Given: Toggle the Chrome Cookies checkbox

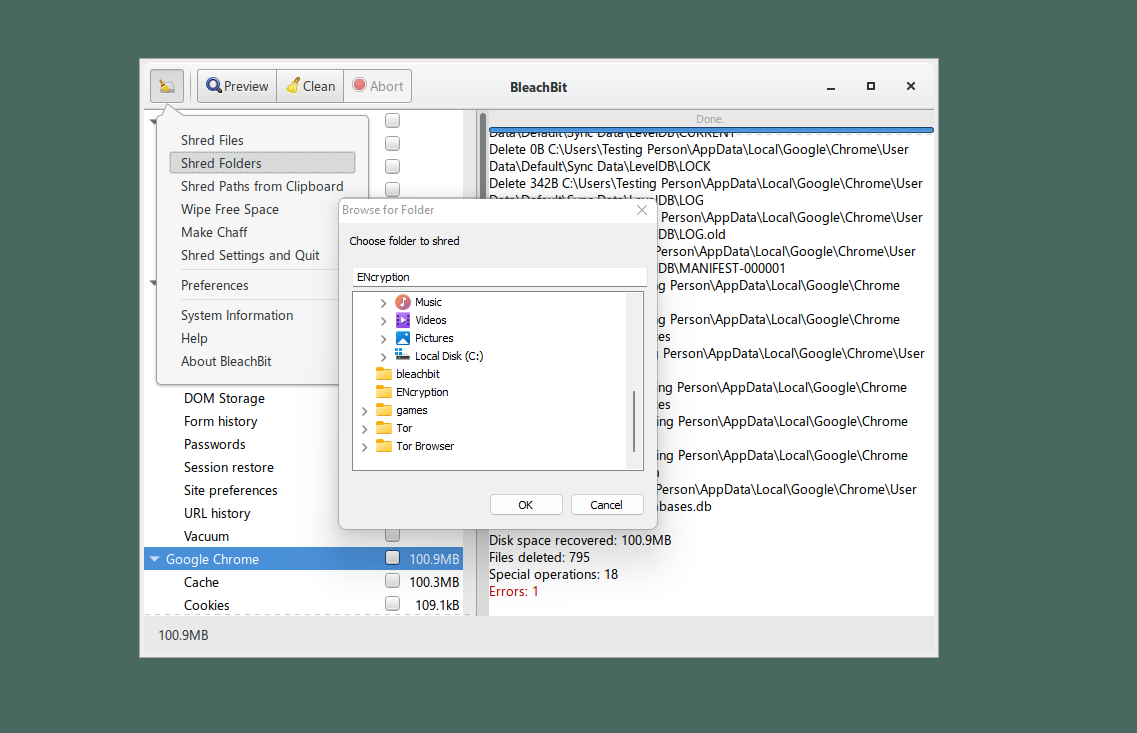Looking at the screenshot, I should (392, 604).
